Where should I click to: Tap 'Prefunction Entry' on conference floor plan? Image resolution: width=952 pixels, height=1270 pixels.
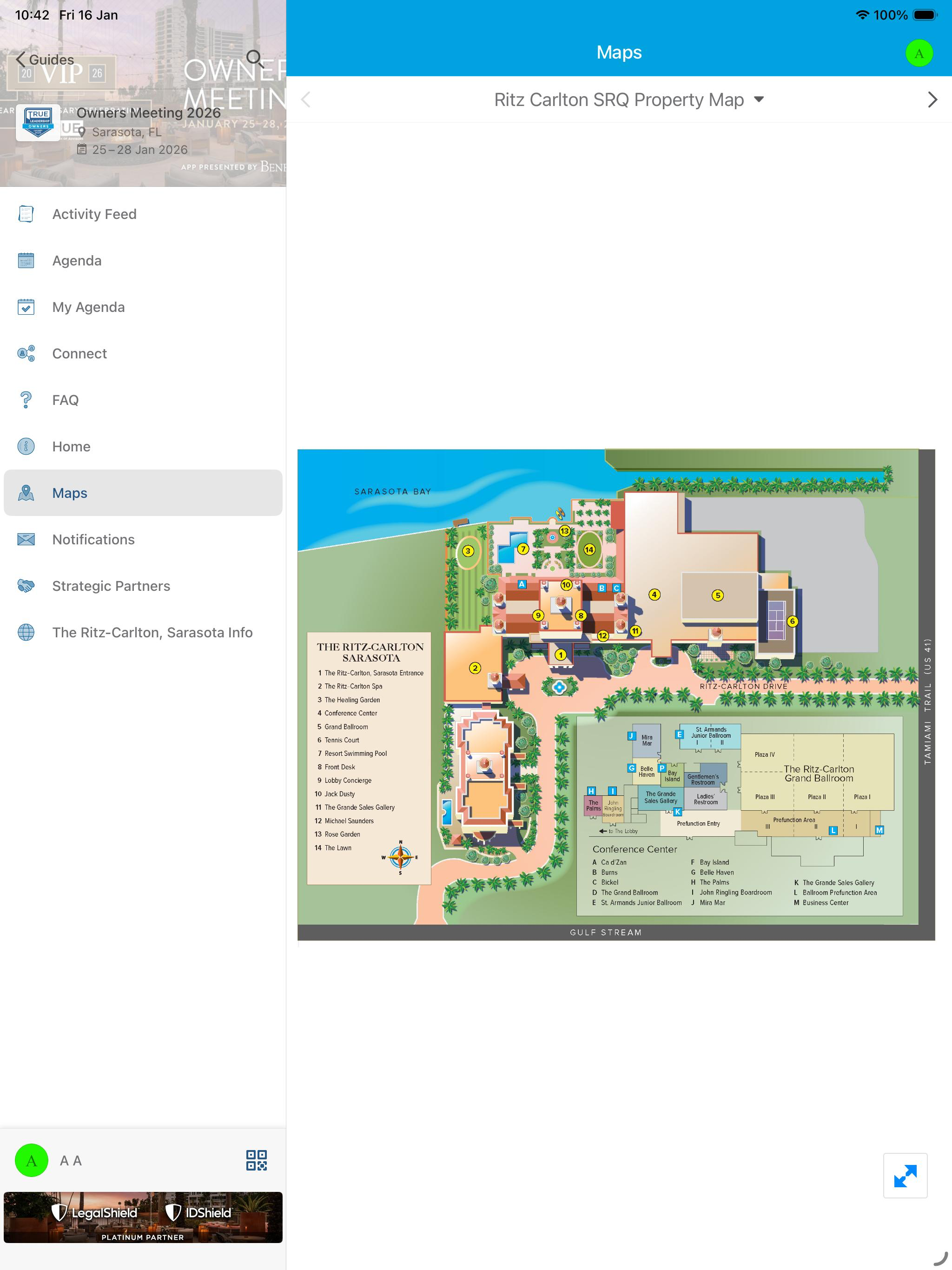(698, 823)
